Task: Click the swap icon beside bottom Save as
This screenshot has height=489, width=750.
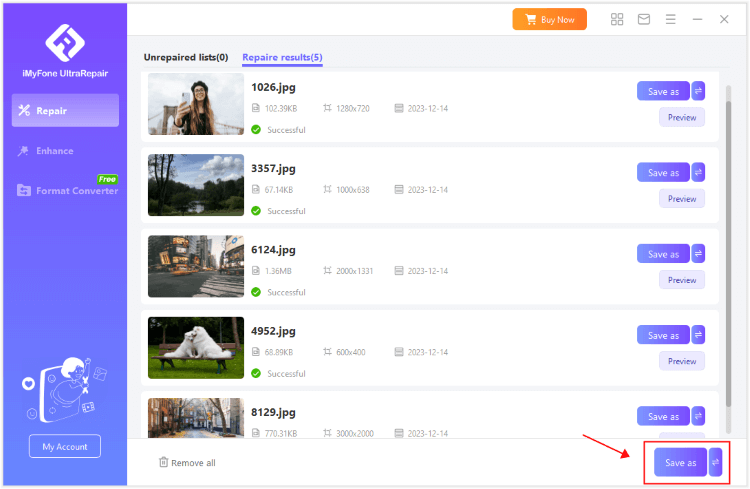Action: click(x=716, y=462)
